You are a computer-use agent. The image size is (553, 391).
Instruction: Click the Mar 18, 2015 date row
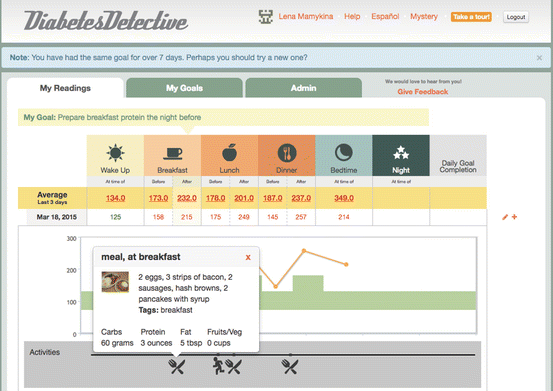(57, 217)
